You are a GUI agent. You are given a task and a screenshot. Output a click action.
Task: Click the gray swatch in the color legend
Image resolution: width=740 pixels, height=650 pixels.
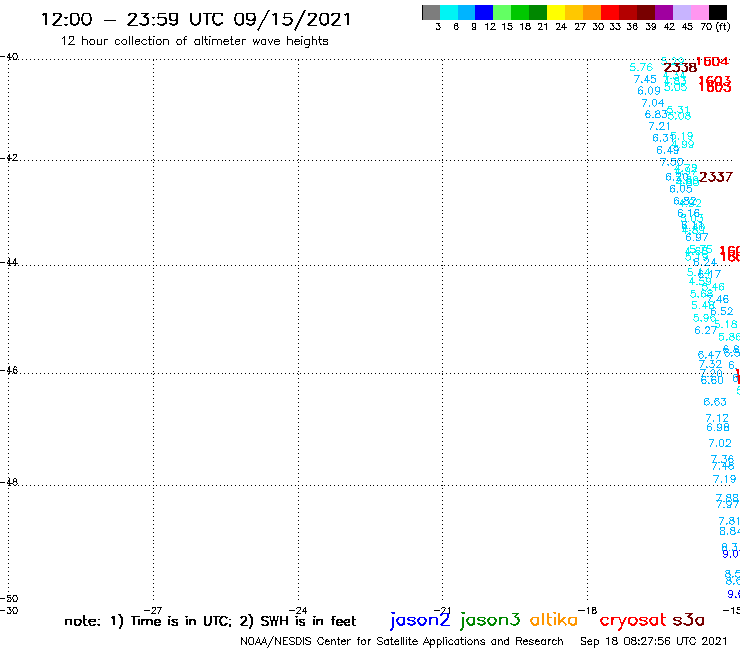click(431, 12)
